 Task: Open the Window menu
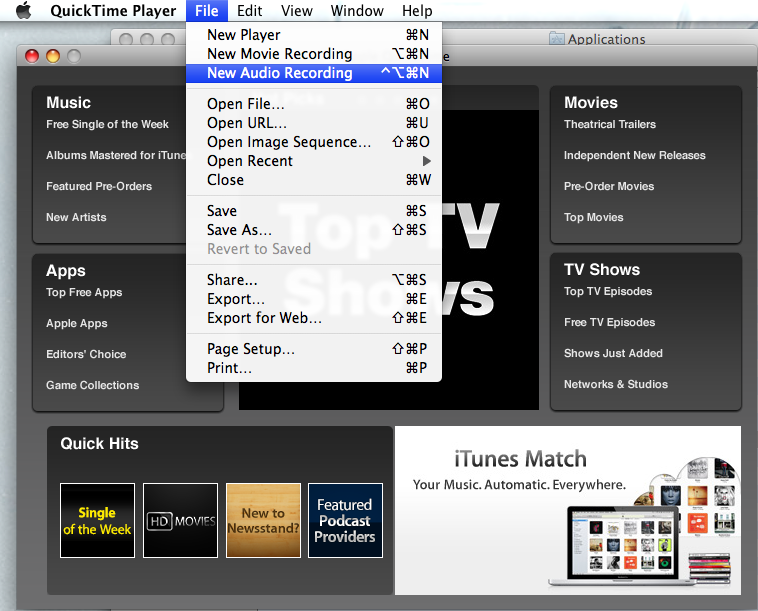[x=357, y=11]
